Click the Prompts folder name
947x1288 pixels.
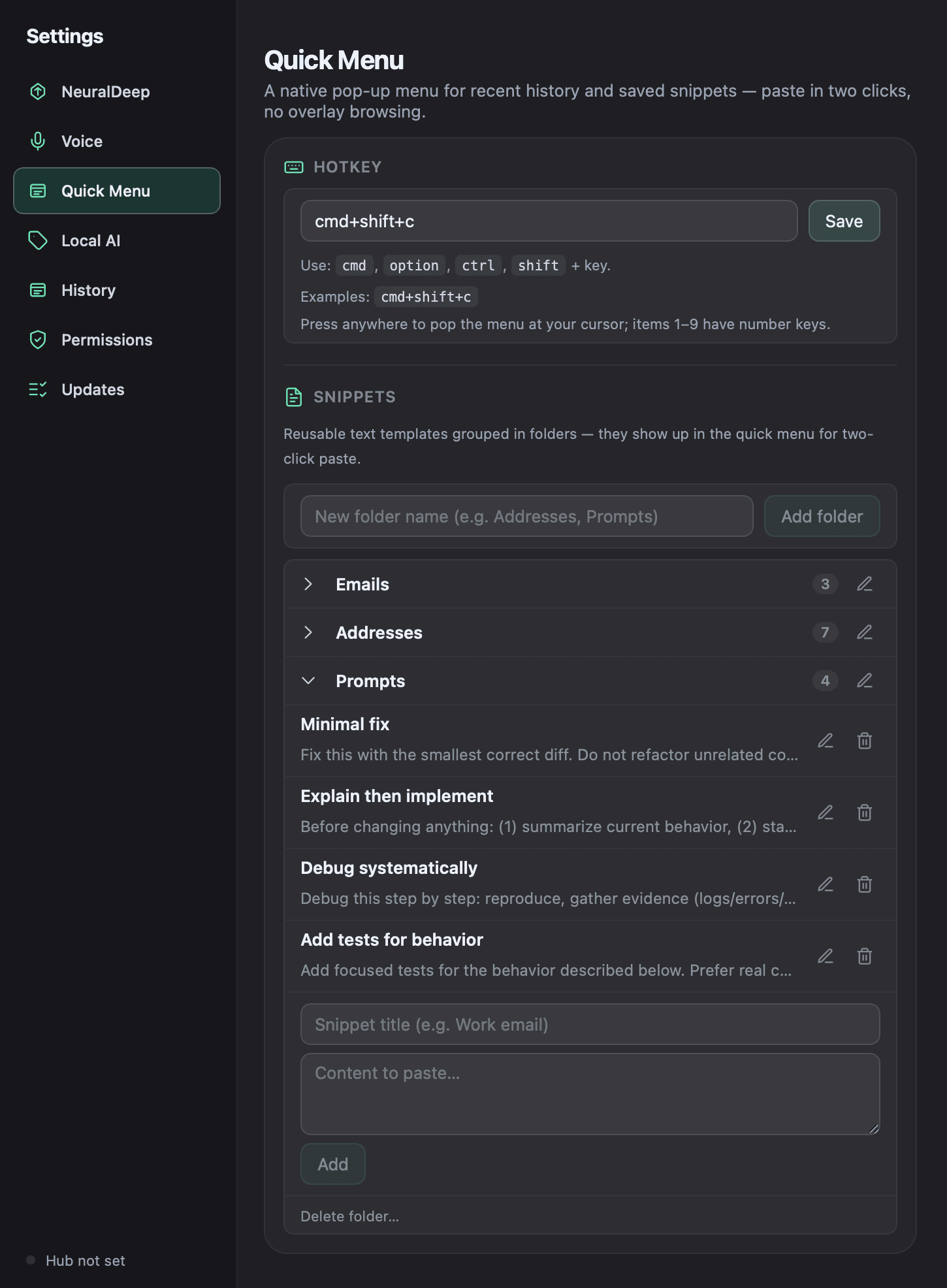[x=370, y=681]
